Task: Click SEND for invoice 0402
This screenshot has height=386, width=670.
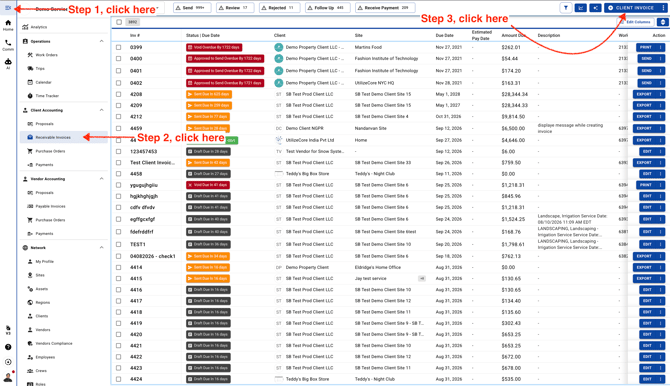Action: point(646,83)
